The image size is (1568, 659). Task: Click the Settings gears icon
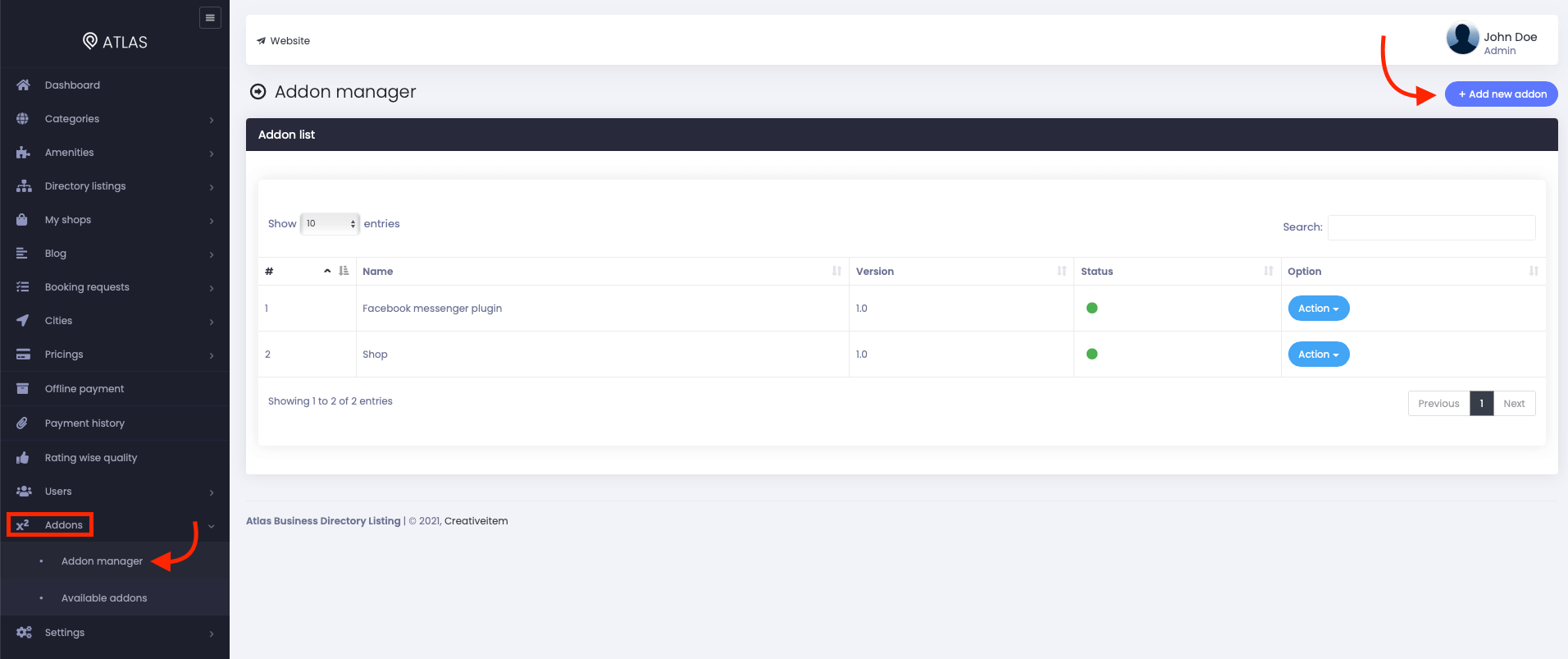[x=24, y=633]
